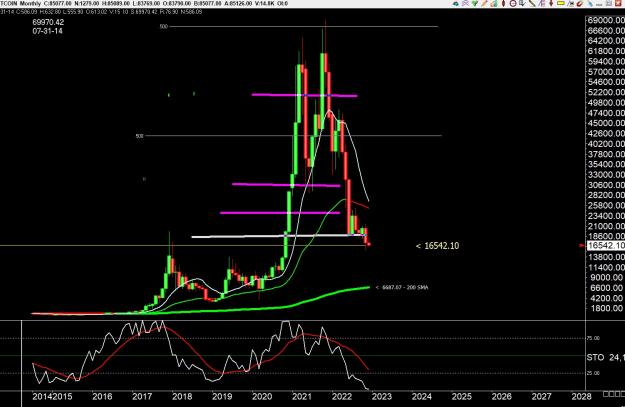Viewport: 625px width, 407px height.
Task: Click the 69000.00 price axis label
Action: 606,20
